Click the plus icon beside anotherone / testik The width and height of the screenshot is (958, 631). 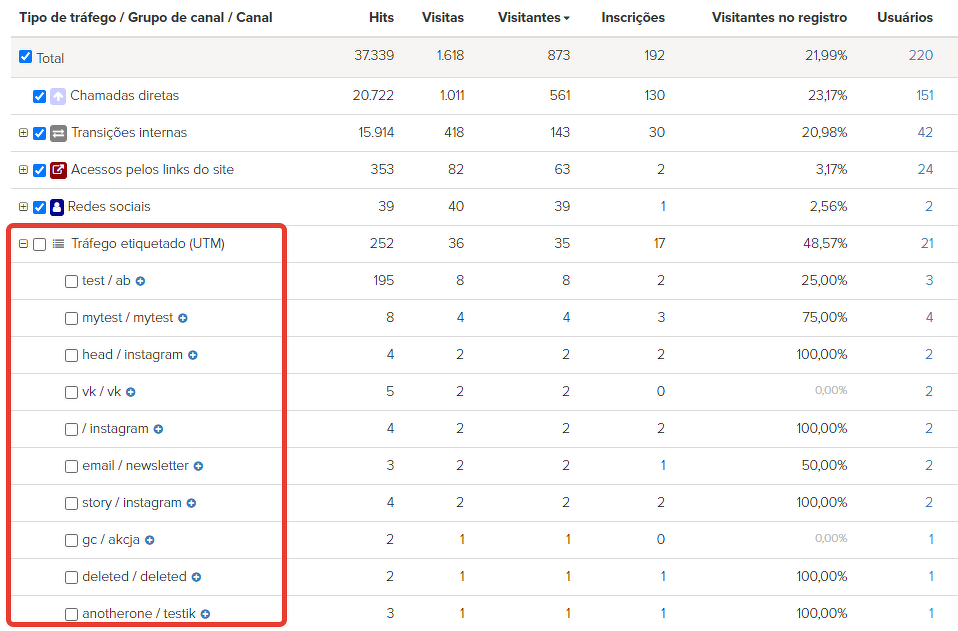[205, 614]
